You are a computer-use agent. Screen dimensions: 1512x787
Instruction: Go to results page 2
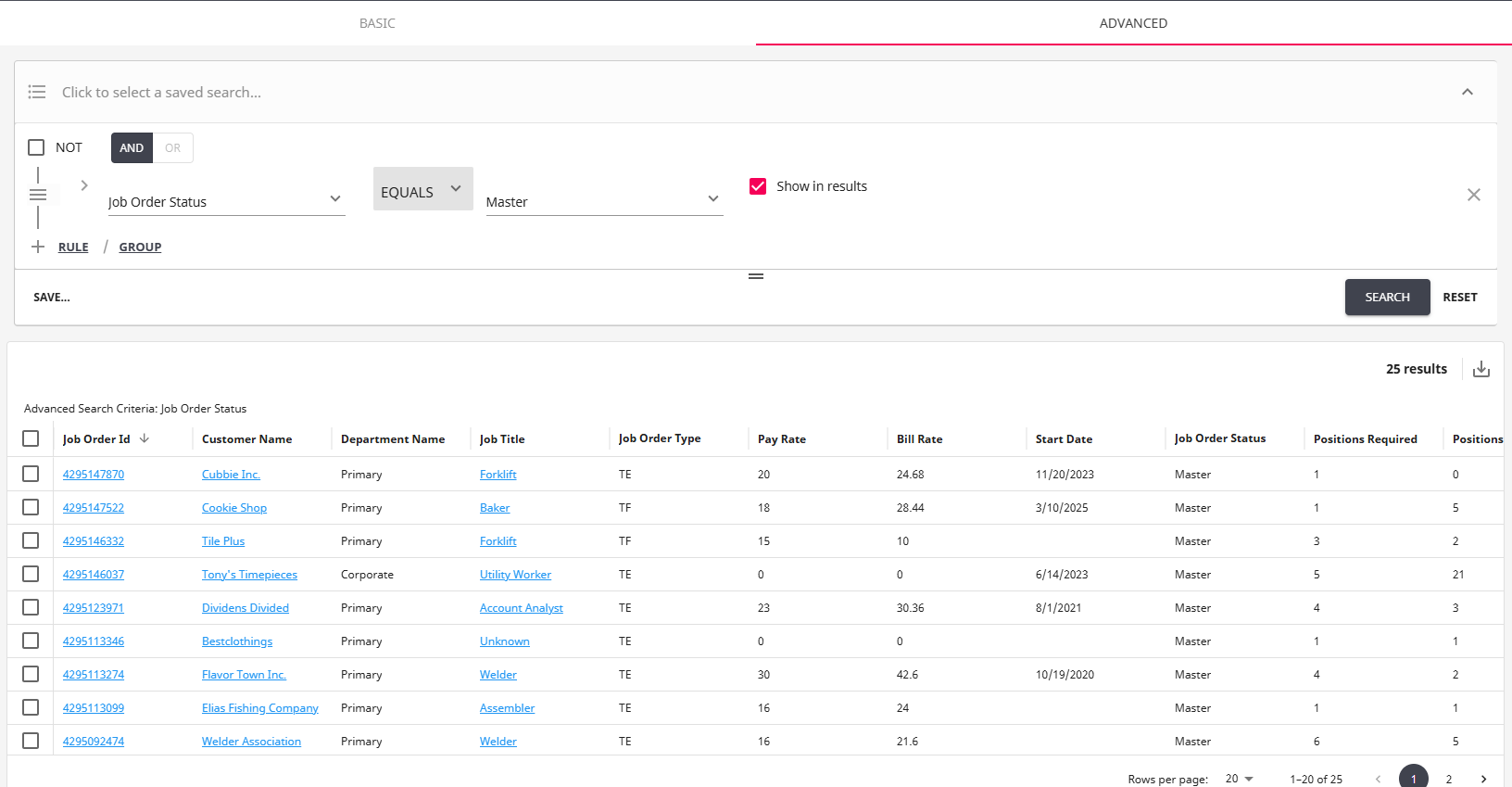pyautogui.click(x=1449, y=780)
